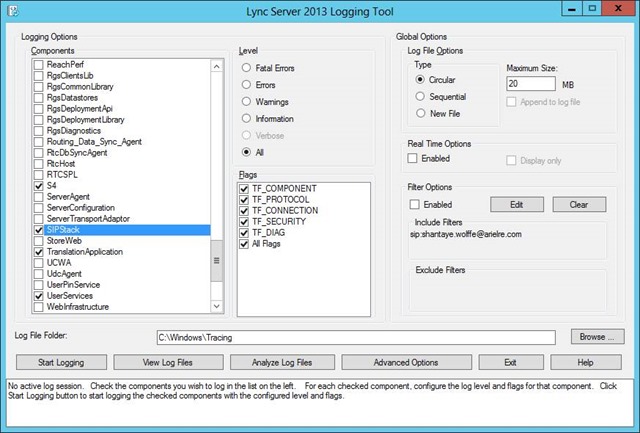
Task: Toggle the All Flags checkbox
Action: [244, 244]
